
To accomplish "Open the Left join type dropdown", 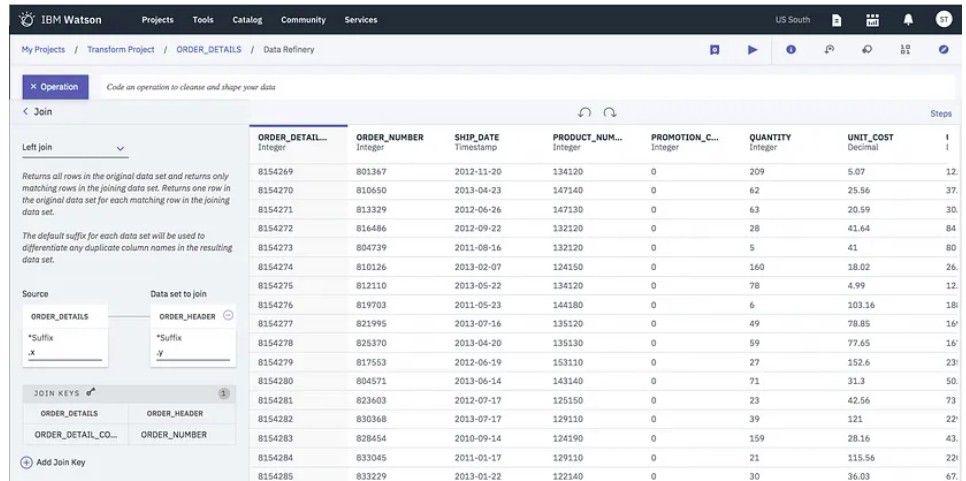I will point(75,148).
